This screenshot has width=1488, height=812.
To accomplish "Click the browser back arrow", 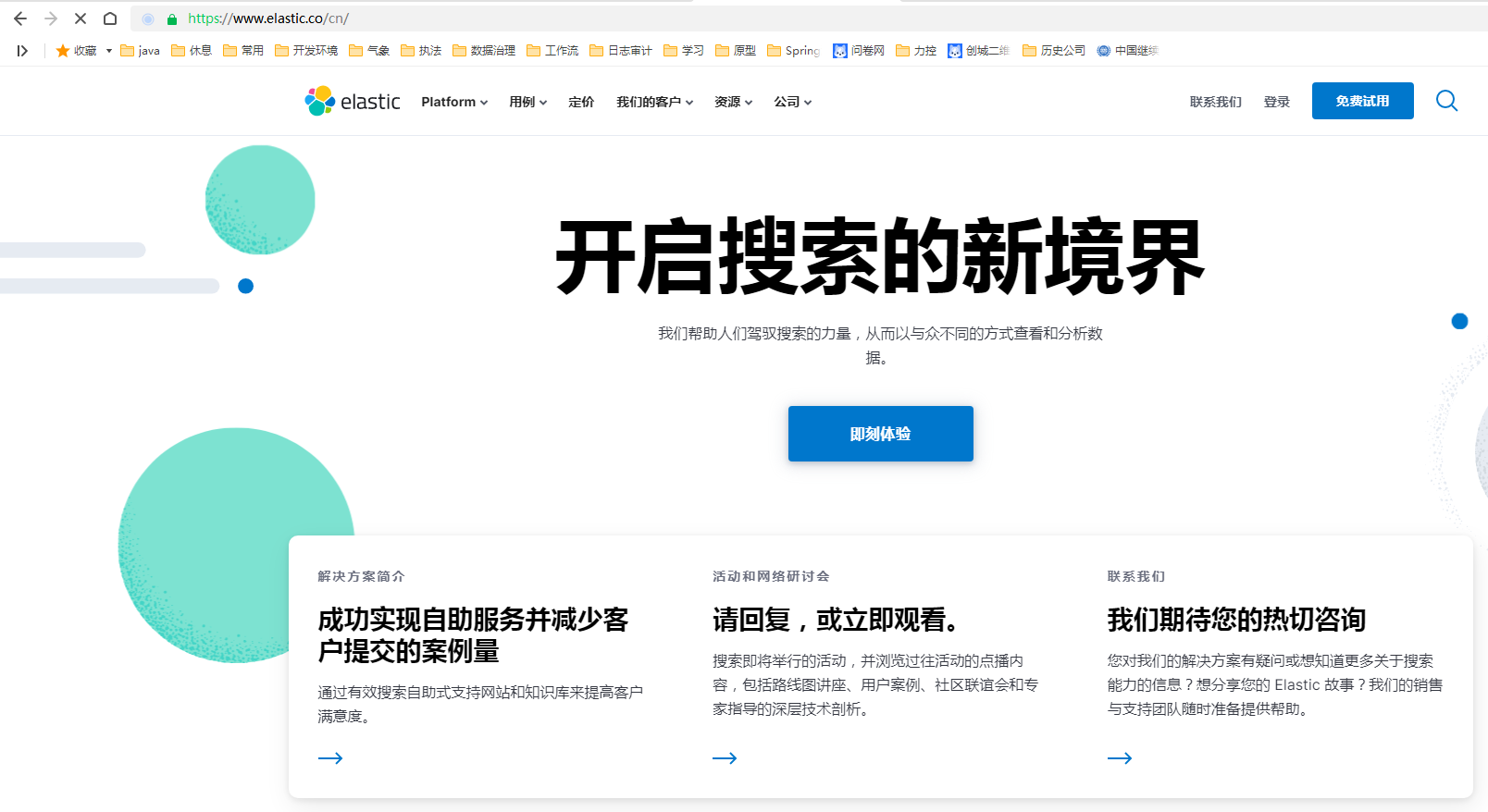I will [20, 18].
